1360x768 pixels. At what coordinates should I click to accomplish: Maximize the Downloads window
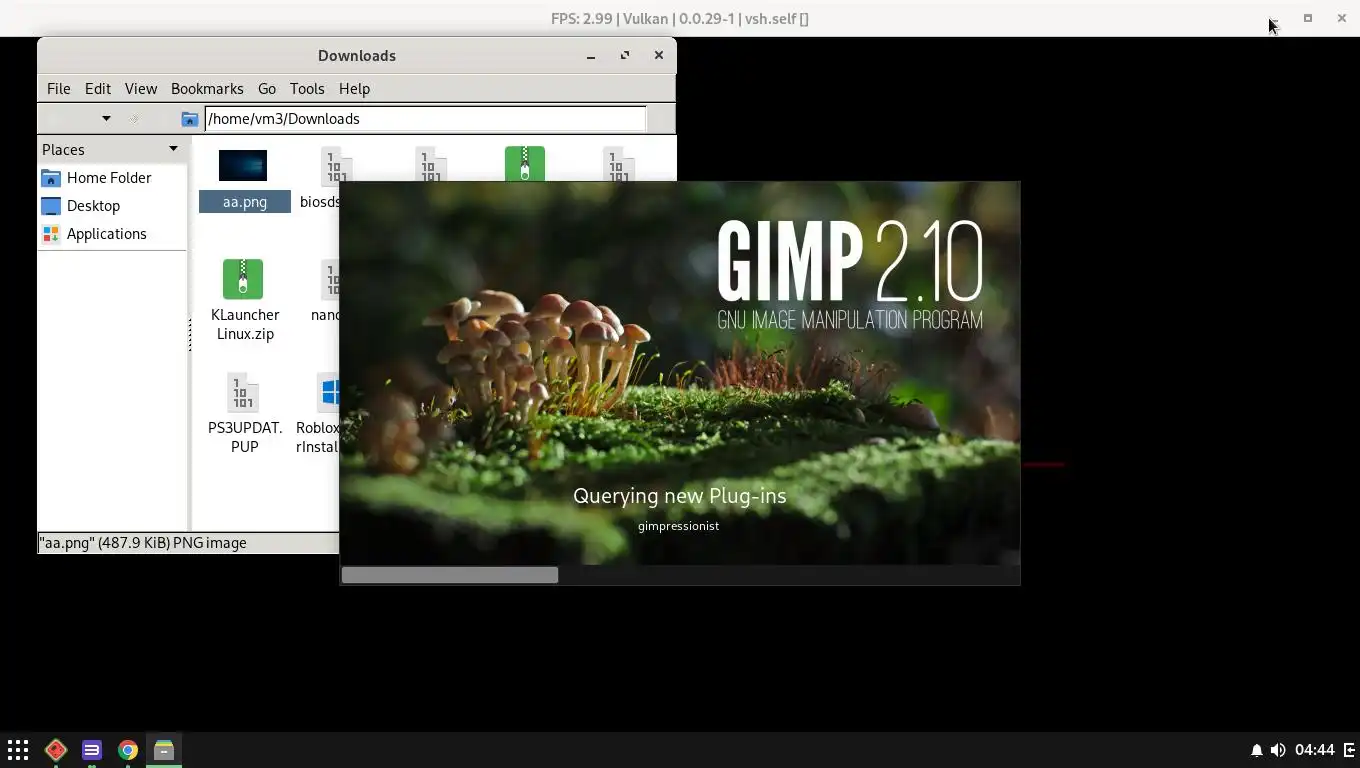point(625,56)
